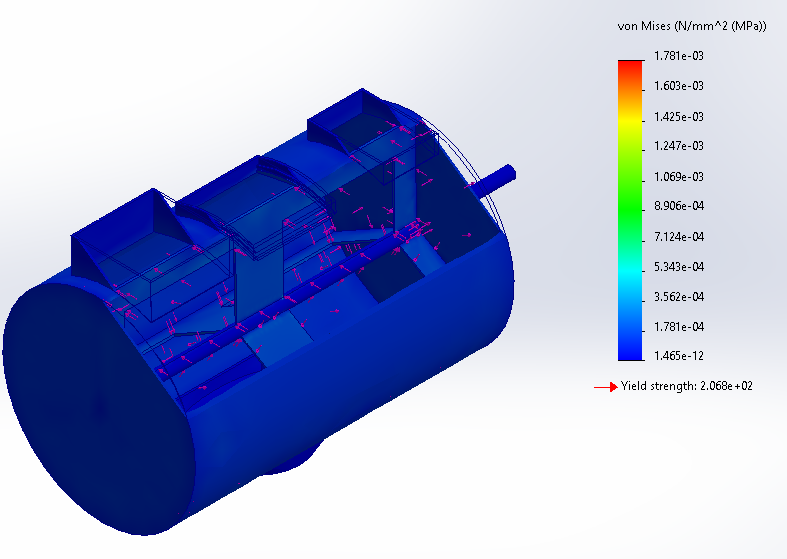Image resolution: width=787 pixels, height=559 pixels.
Task: Click the stress color gradient bar
Action: click(x=630, y=210)
